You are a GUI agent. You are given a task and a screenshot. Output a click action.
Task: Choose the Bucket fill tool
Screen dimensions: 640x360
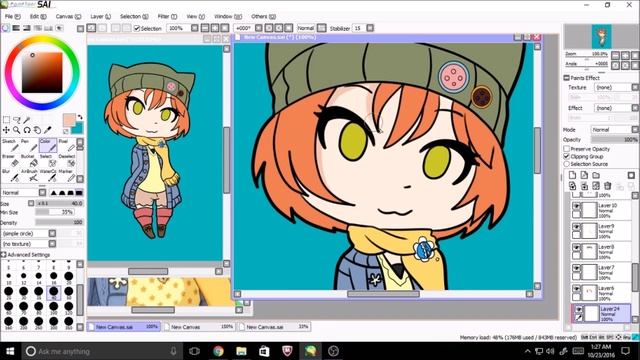[x=29, y=161]
